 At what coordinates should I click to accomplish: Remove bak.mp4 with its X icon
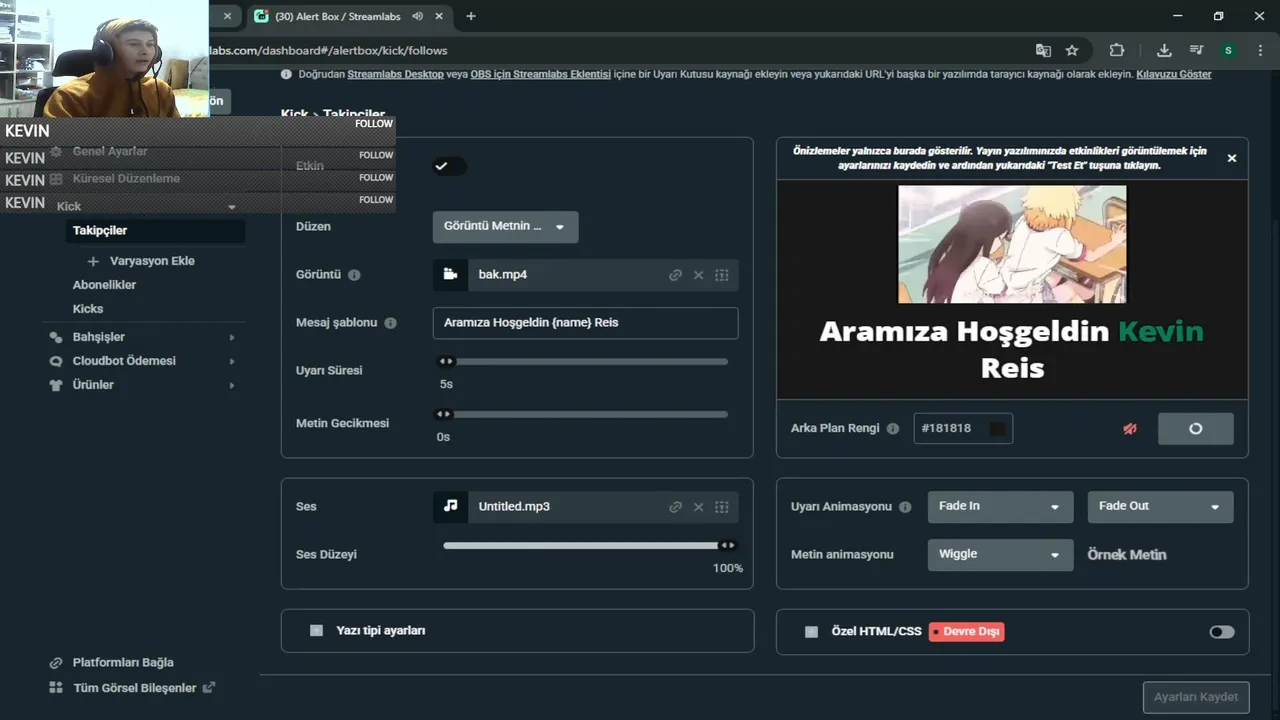click(698, 275)
